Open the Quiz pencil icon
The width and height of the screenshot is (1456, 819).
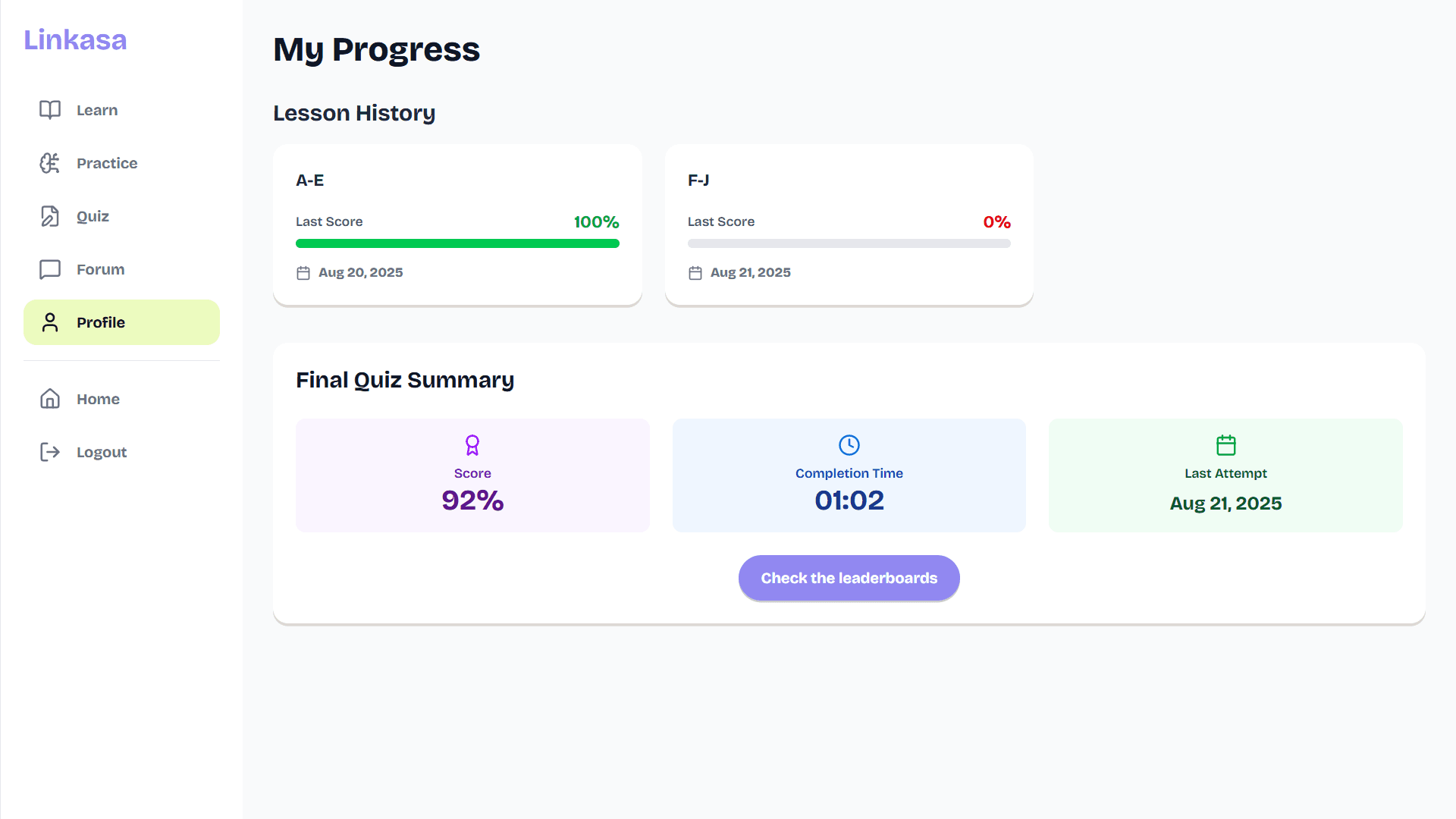tap(49, 216)
